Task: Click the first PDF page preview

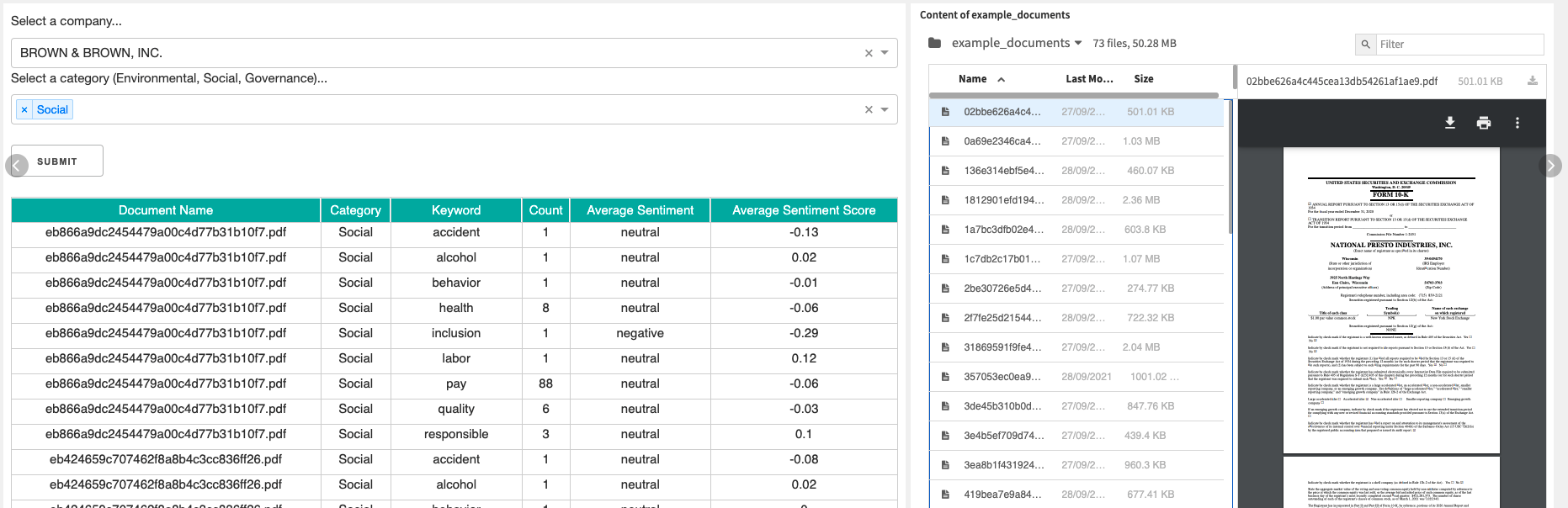Action: (x=1391, y=301)
